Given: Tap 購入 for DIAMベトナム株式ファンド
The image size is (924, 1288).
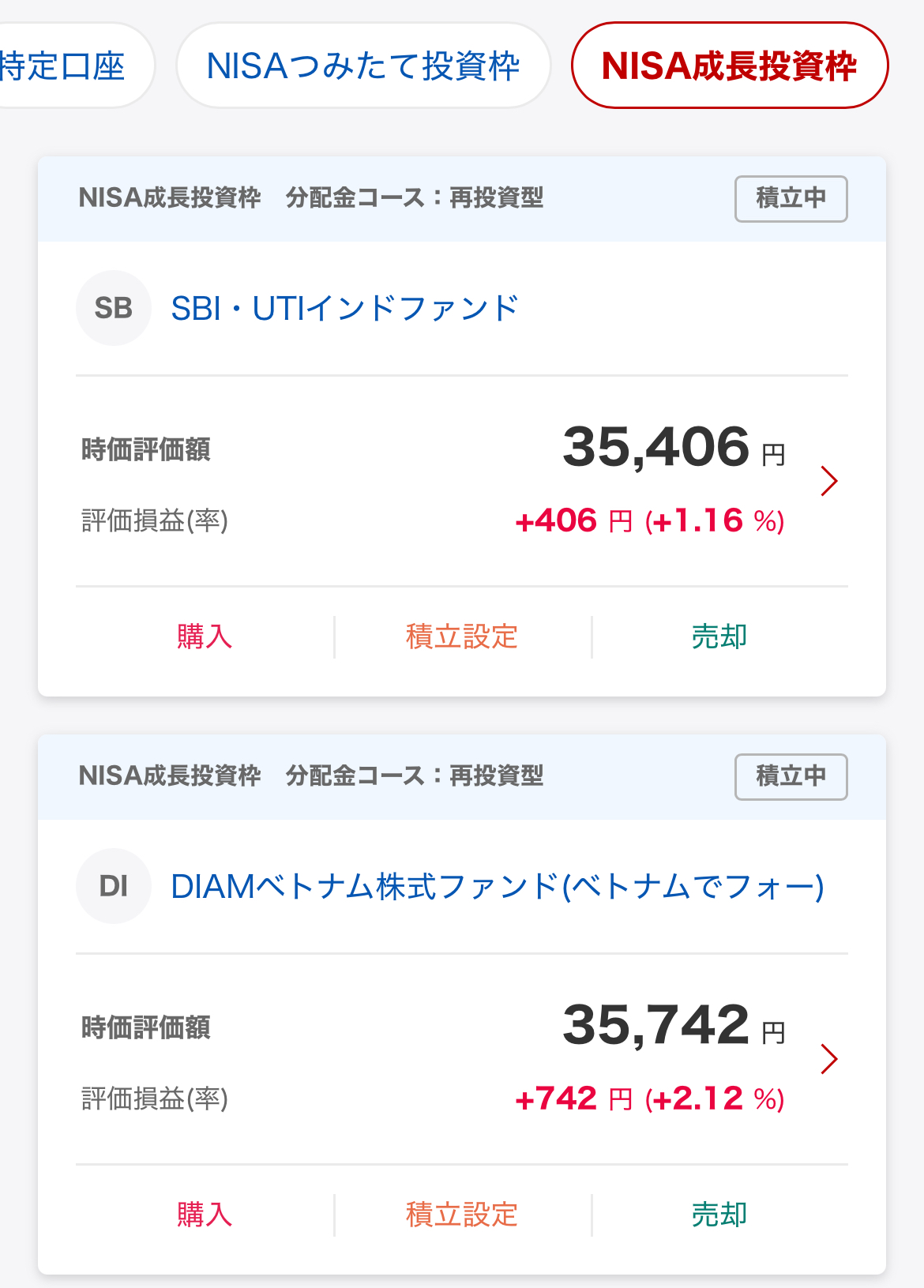Looking at the screenshot, I should [x=205, y=1215].
